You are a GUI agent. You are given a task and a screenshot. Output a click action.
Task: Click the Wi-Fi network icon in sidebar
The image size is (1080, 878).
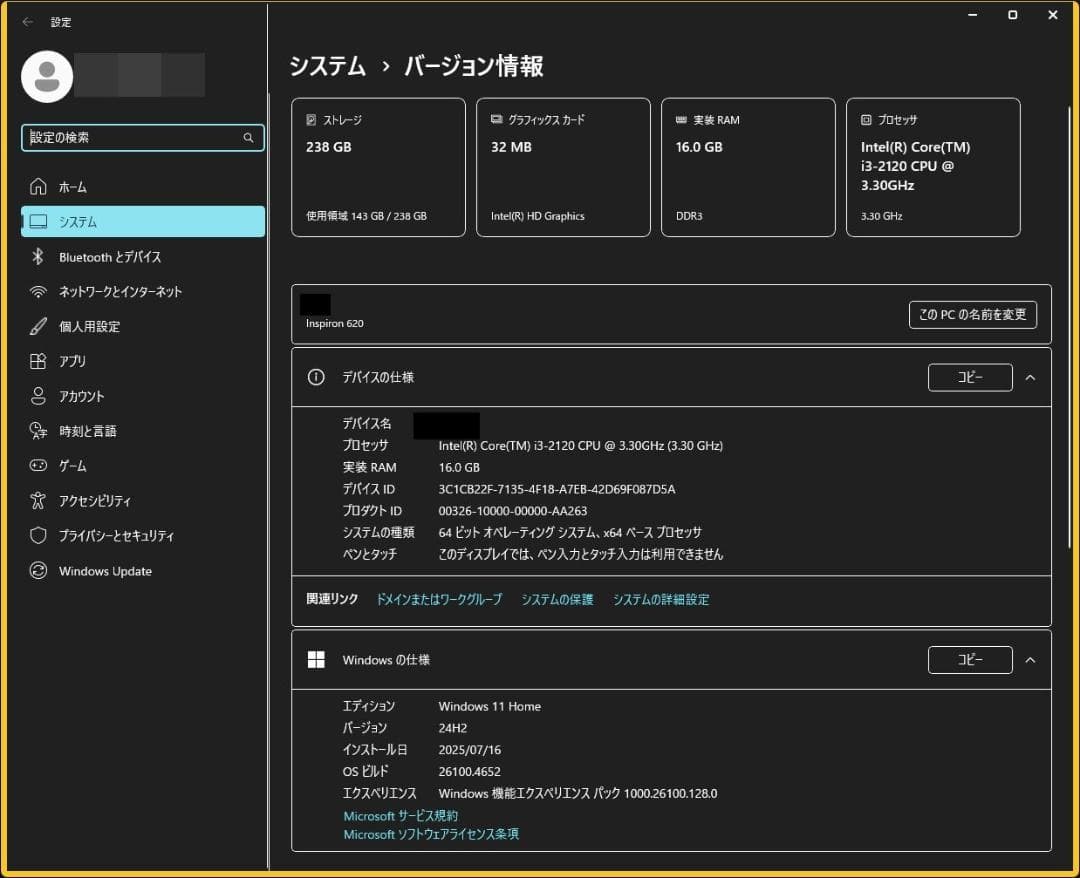pos(39,292)
